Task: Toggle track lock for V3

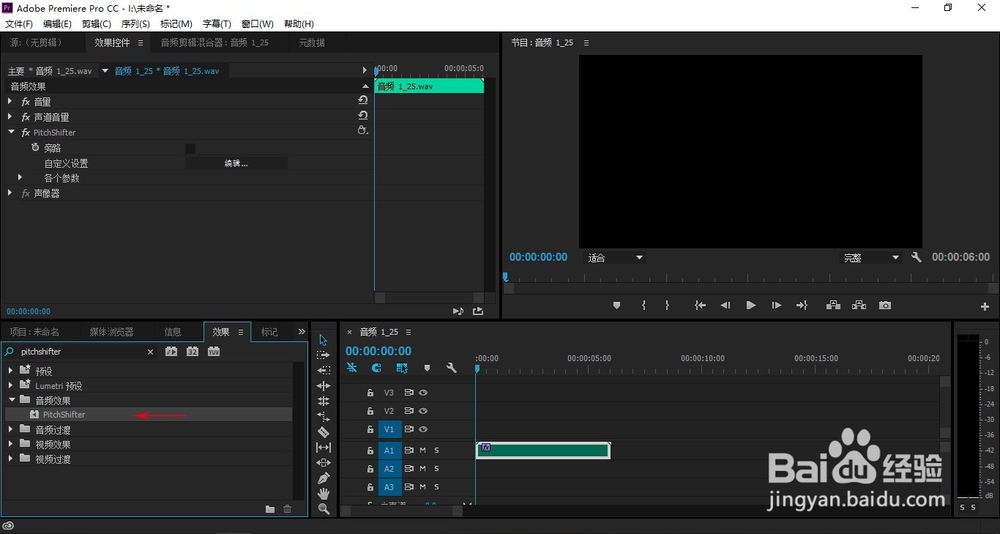Action: coord(370,393)
